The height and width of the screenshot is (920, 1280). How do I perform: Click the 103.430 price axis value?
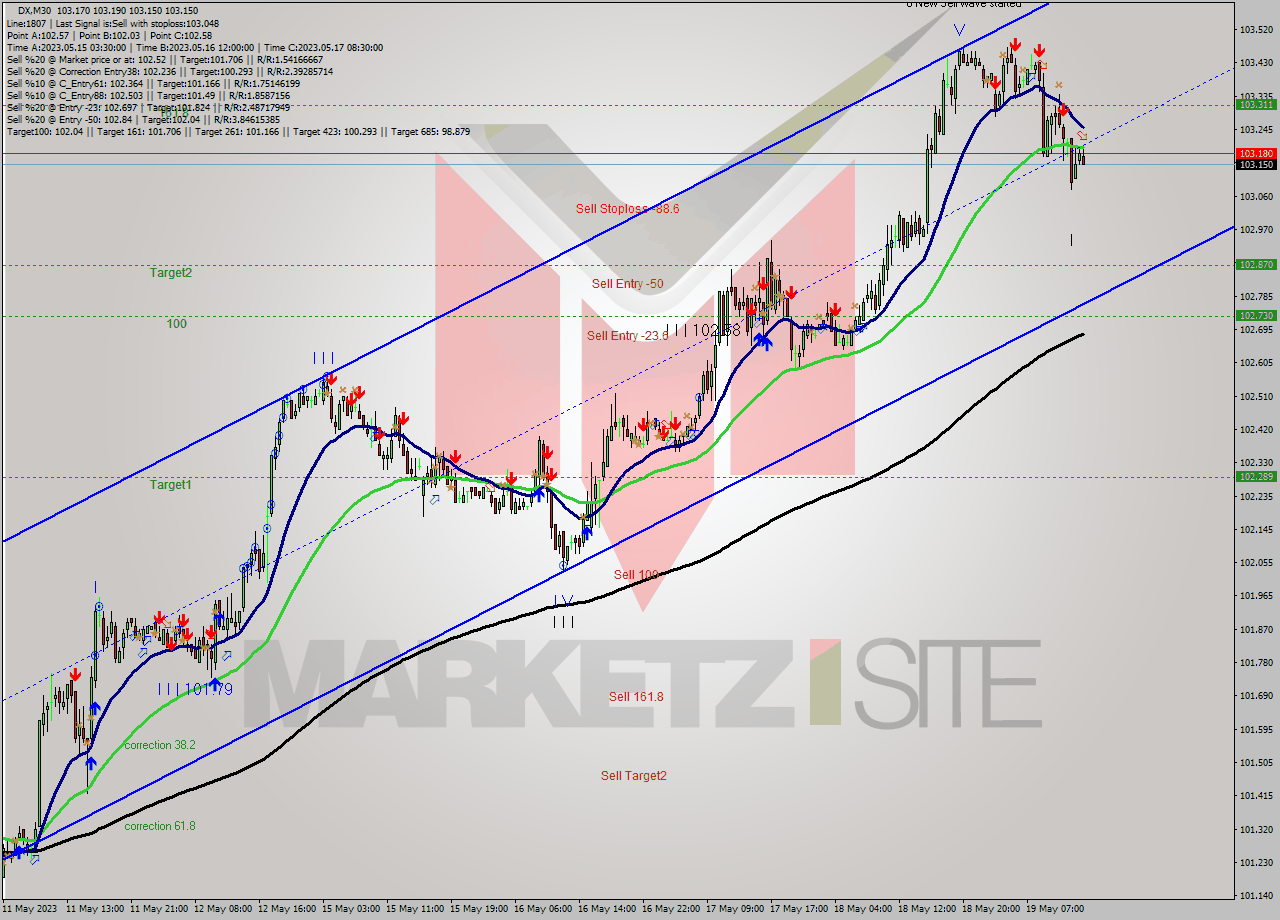click(x=1256, y=63)
